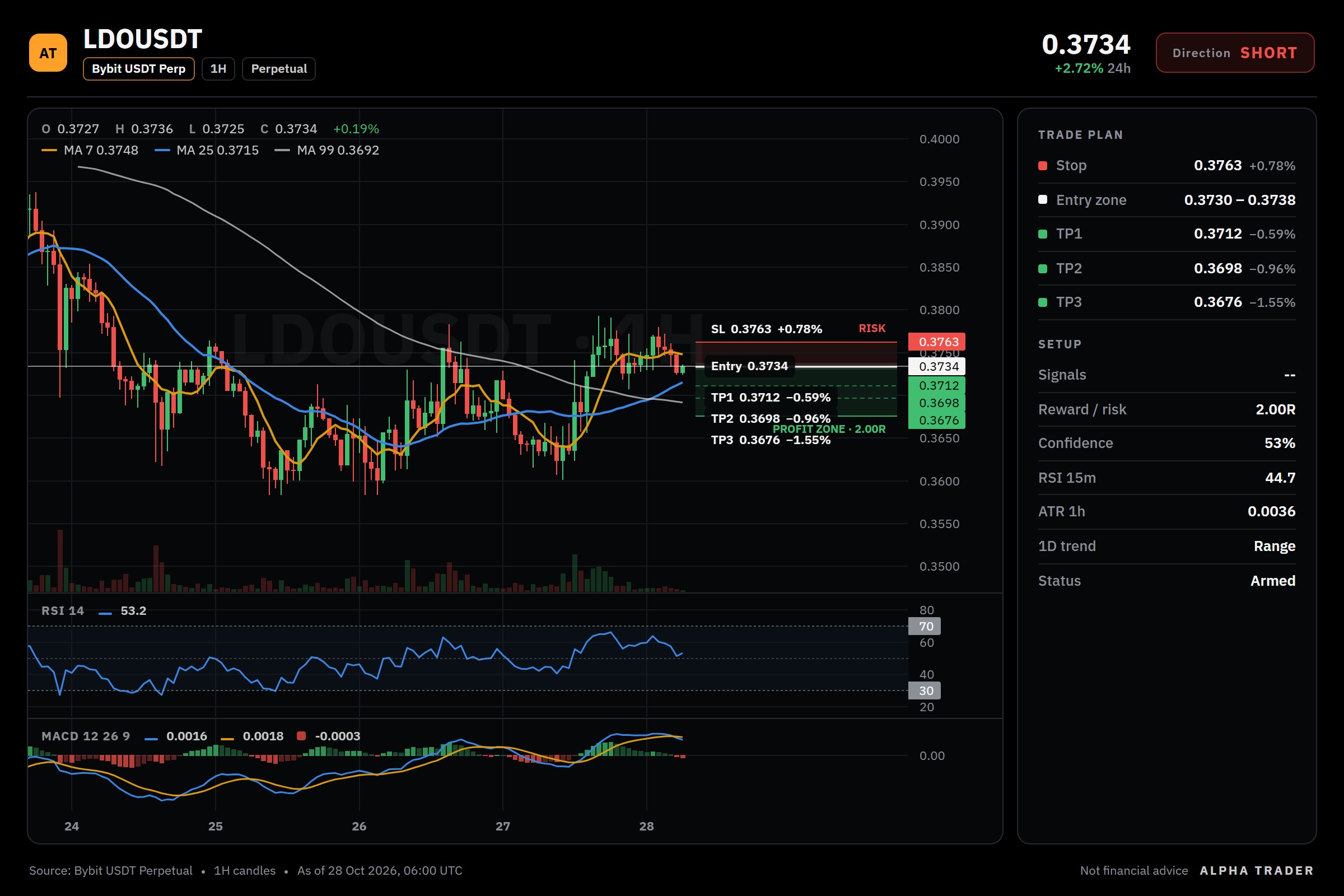The width and height of the screenshot is (1344, 896).
Task: Click the LDOUSDT symbol title
Action: (x=143, y=39)
